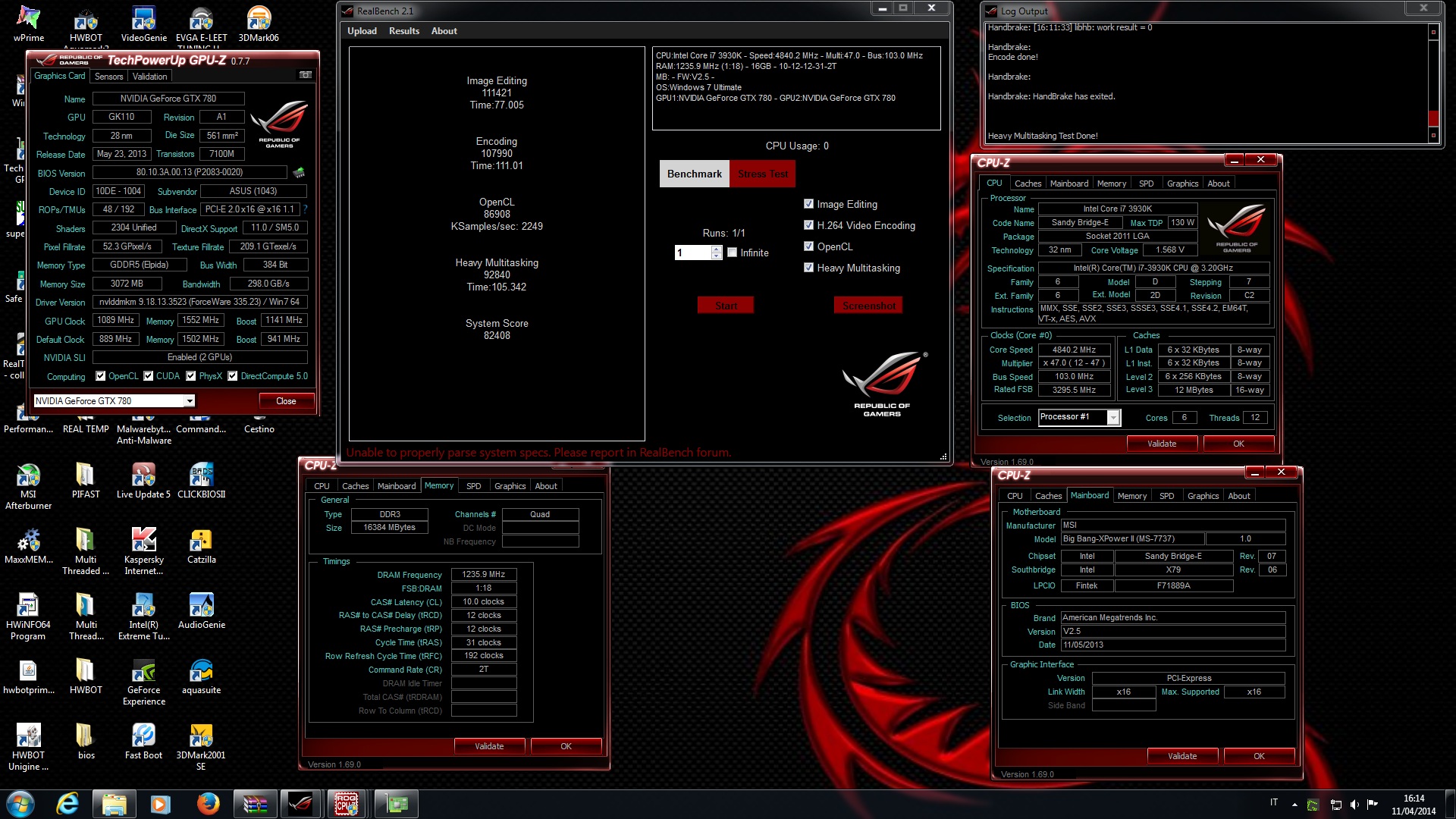Toggle GPU-Z CUDA checkbox
The image size is (1456, 819).
[149, 376]
